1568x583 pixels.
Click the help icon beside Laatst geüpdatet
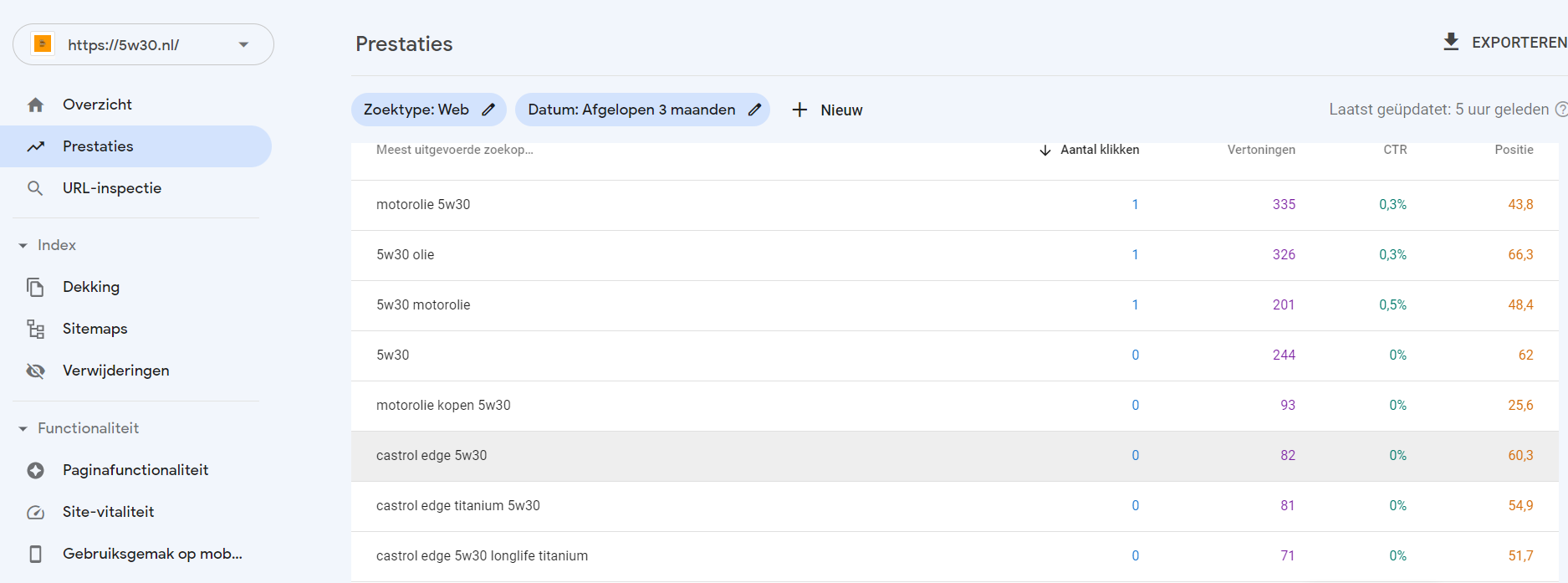[1560, 110]
